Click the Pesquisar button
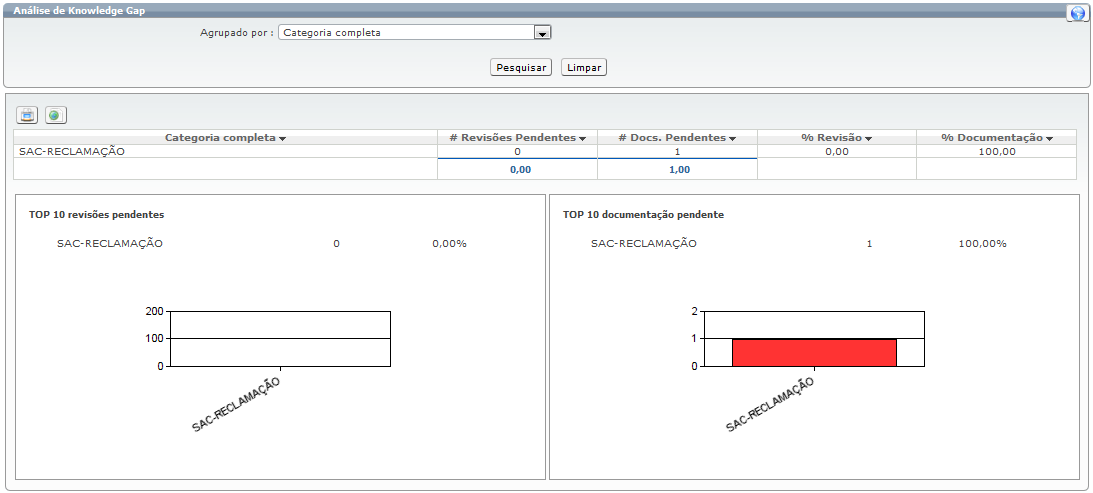 click(521, 67)
